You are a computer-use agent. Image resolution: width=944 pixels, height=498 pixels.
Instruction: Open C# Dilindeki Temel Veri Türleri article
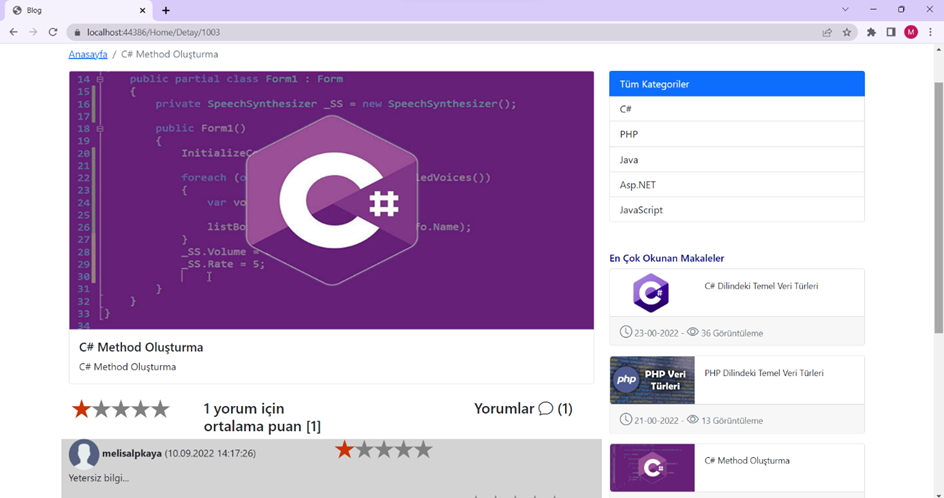[x=761, y=286]
